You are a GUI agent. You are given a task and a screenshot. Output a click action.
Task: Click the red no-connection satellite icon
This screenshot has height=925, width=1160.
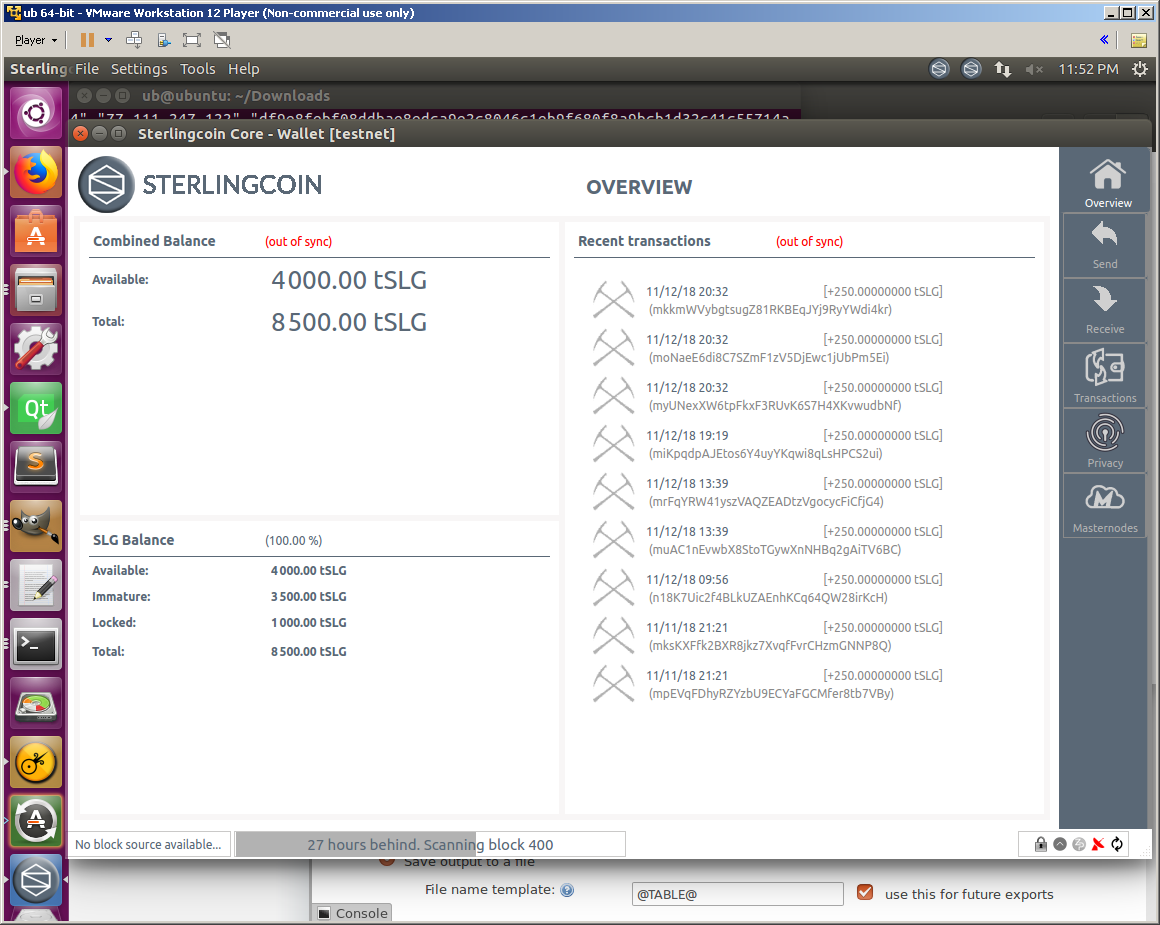[1098, 844]
